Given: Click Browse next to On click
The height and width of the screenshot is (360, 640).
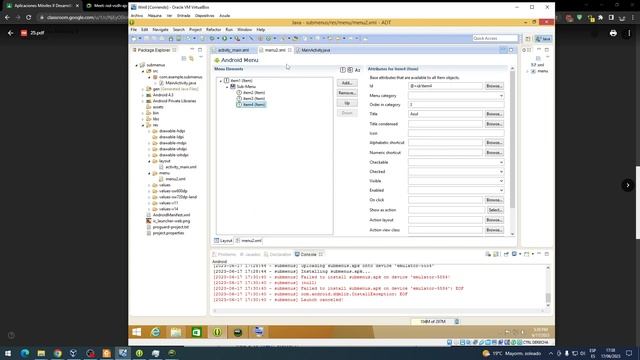Looking at the screenshot, I should tap(494, 200).
